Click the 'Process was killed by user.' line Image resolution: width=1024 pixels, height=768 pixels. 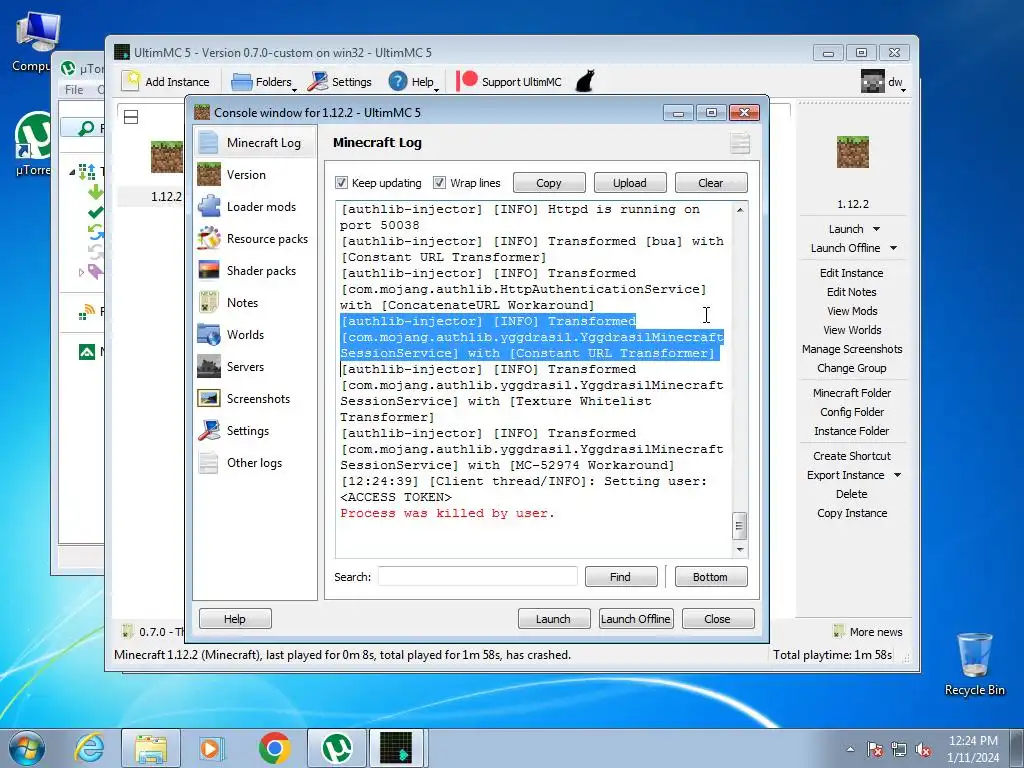447,513
